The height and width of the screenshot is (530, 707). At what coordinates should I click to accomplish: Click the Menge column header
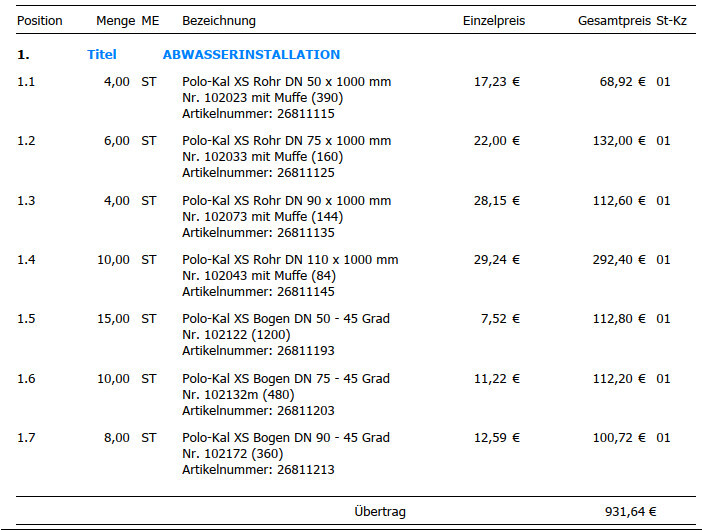point(115,21)
